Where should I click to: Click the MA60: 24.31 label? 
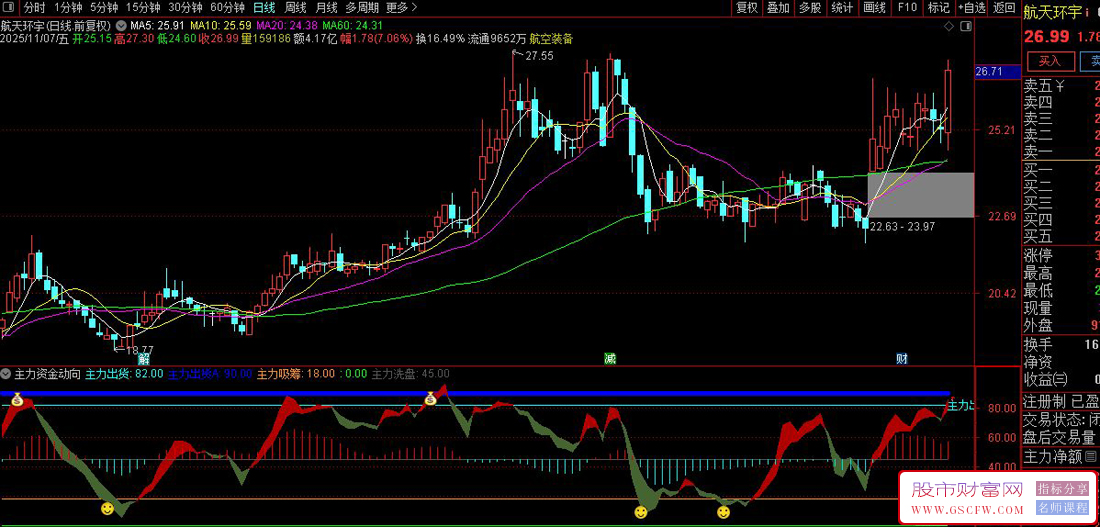coord(350,26)
